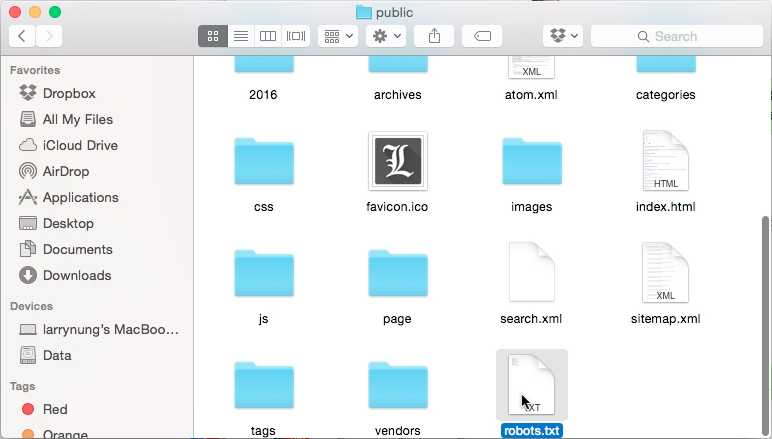This screenshot has width=772, height=439.
Task: Click the search.xml filename label
Action: tap(531, 319)
